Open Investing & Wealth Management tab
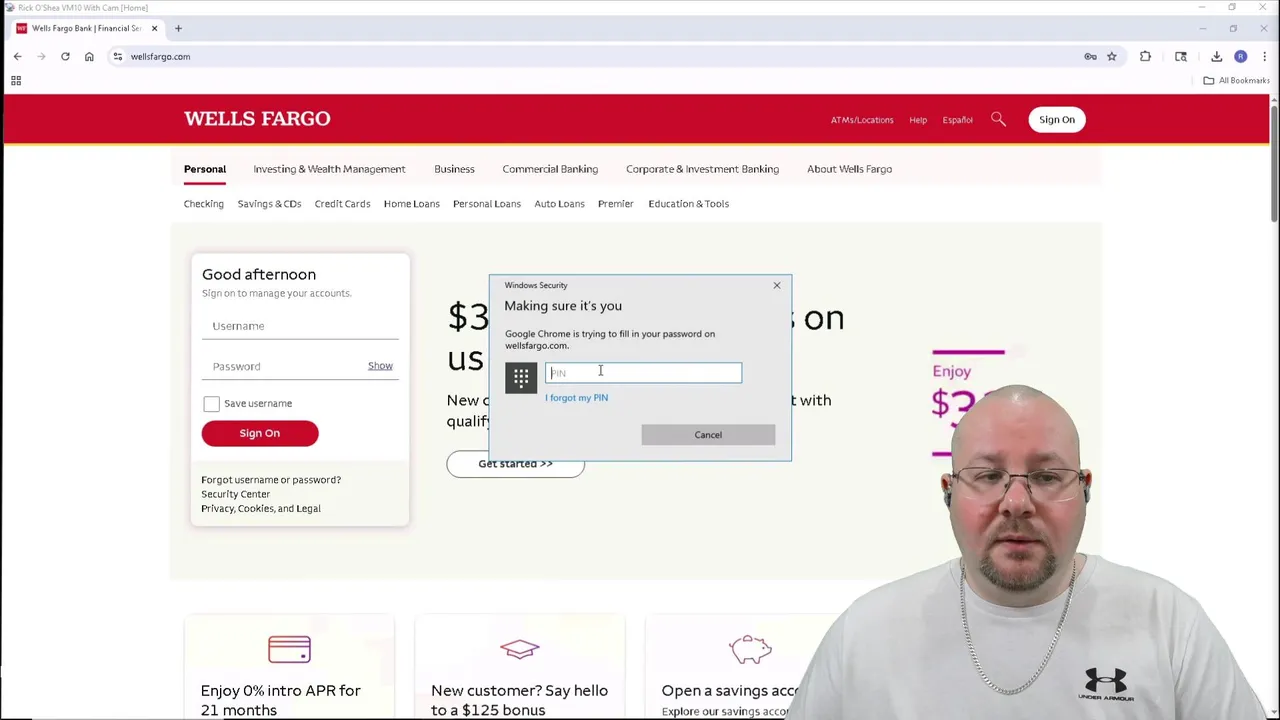 pyautogui.click(x=329, y=169)
